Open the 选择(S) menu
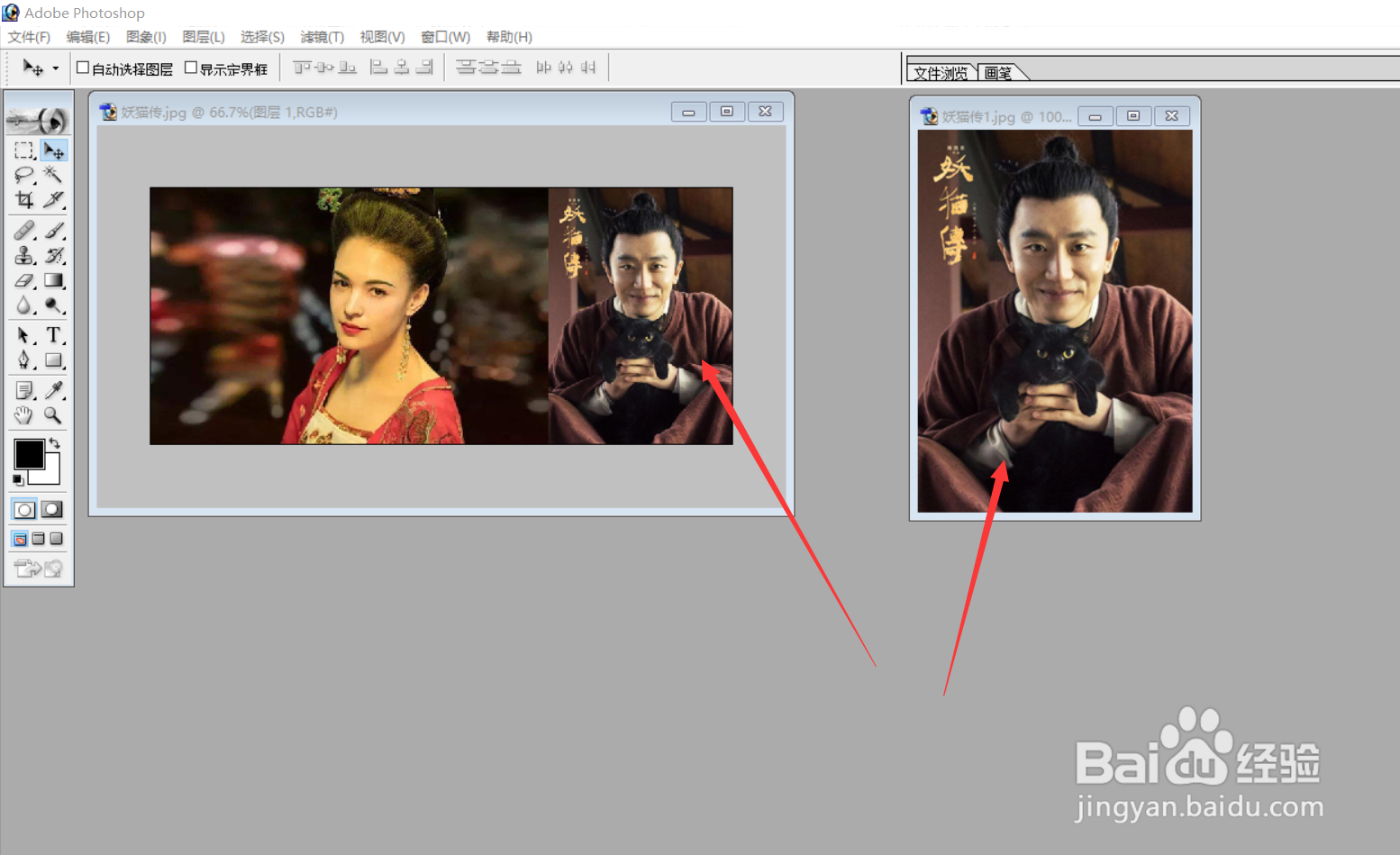This screenshot has height=855, width=1400. pos(262,37)
